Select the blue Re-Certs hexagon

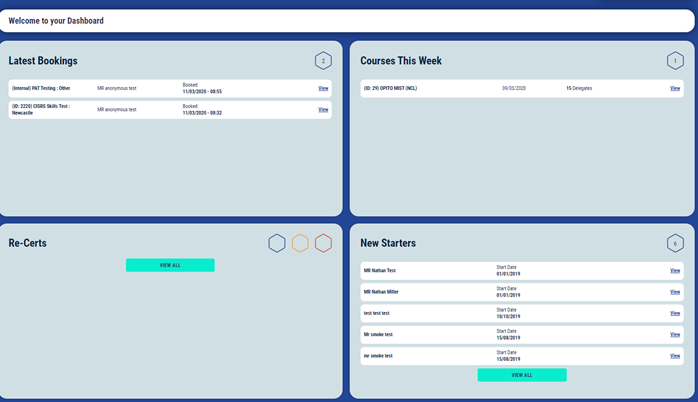(x=277, y=243)
